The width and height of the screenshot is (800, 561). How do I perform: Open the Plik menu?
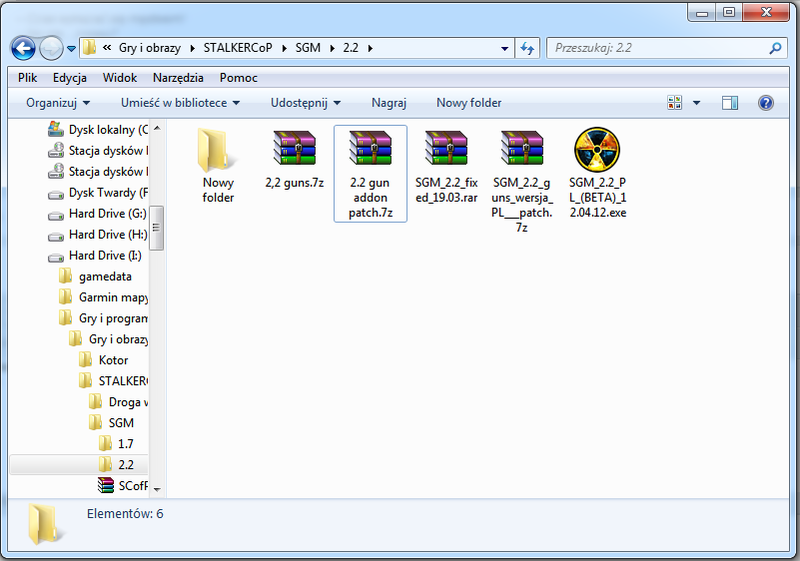[x=28, y=78]
